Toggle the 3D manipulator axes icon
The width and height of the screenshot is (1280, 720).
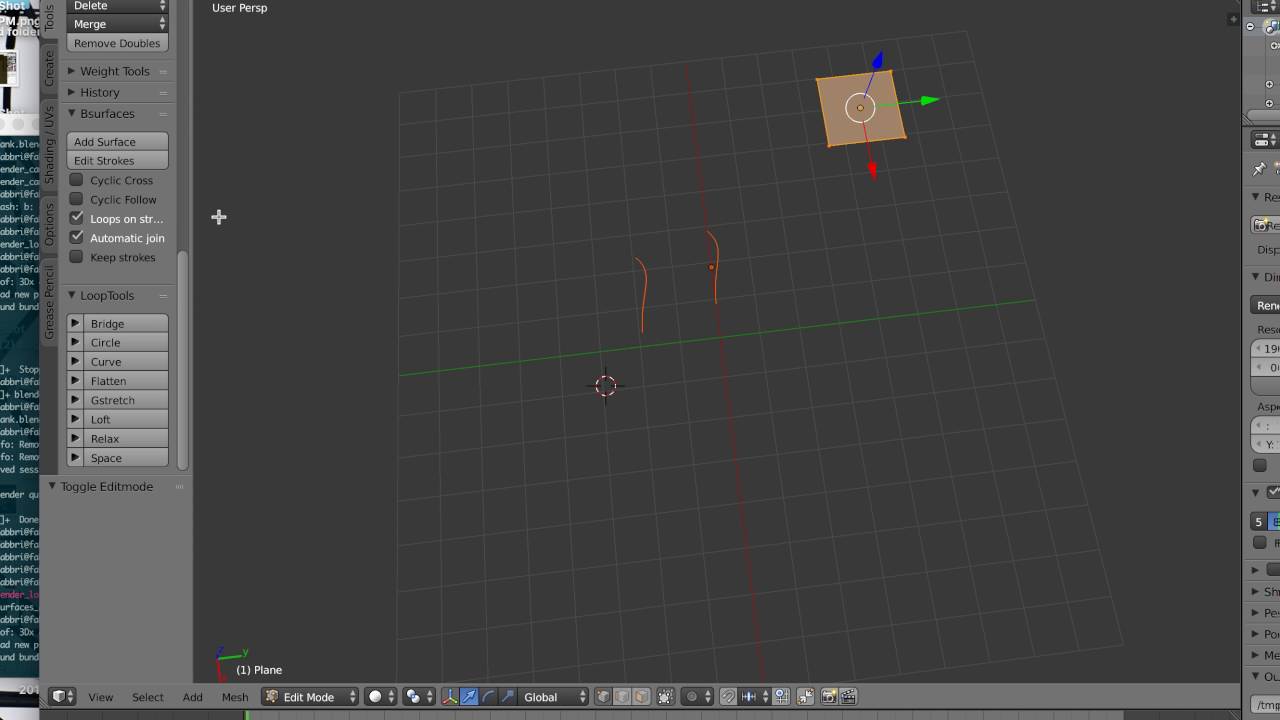(x=450, y=697)
